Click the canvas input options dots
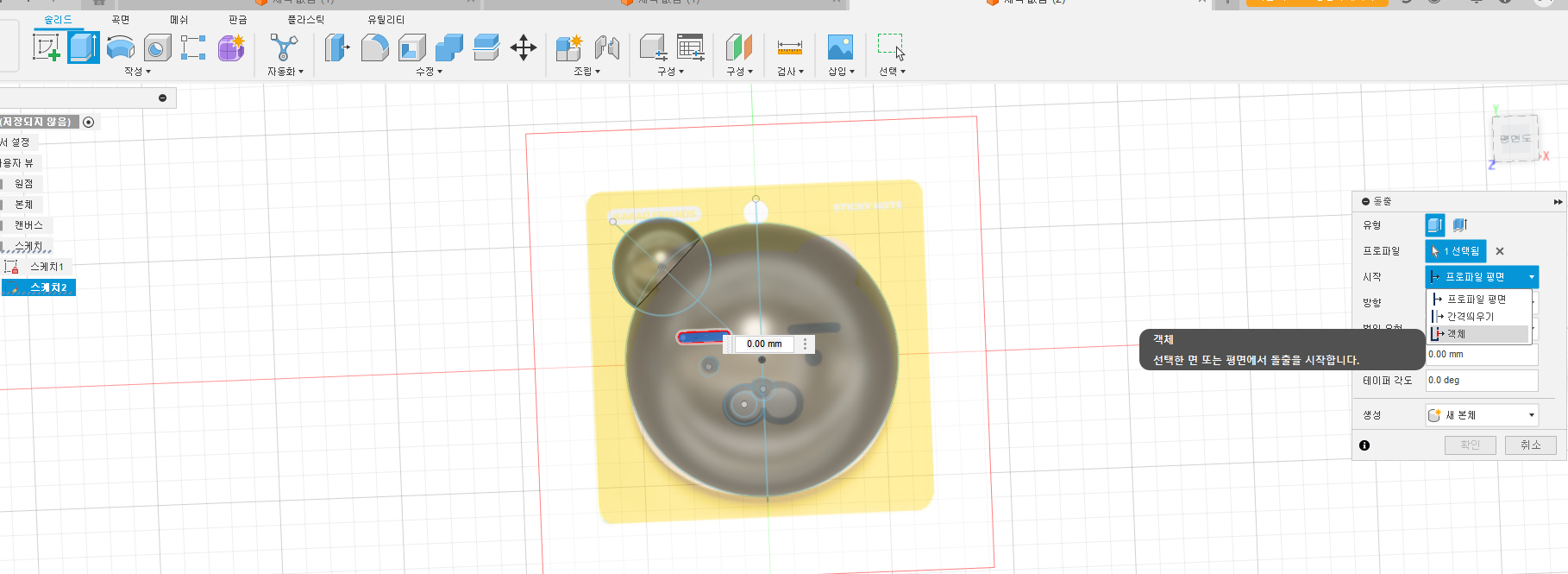This screenshot has height=574, width=1568. tap(805, 344)
